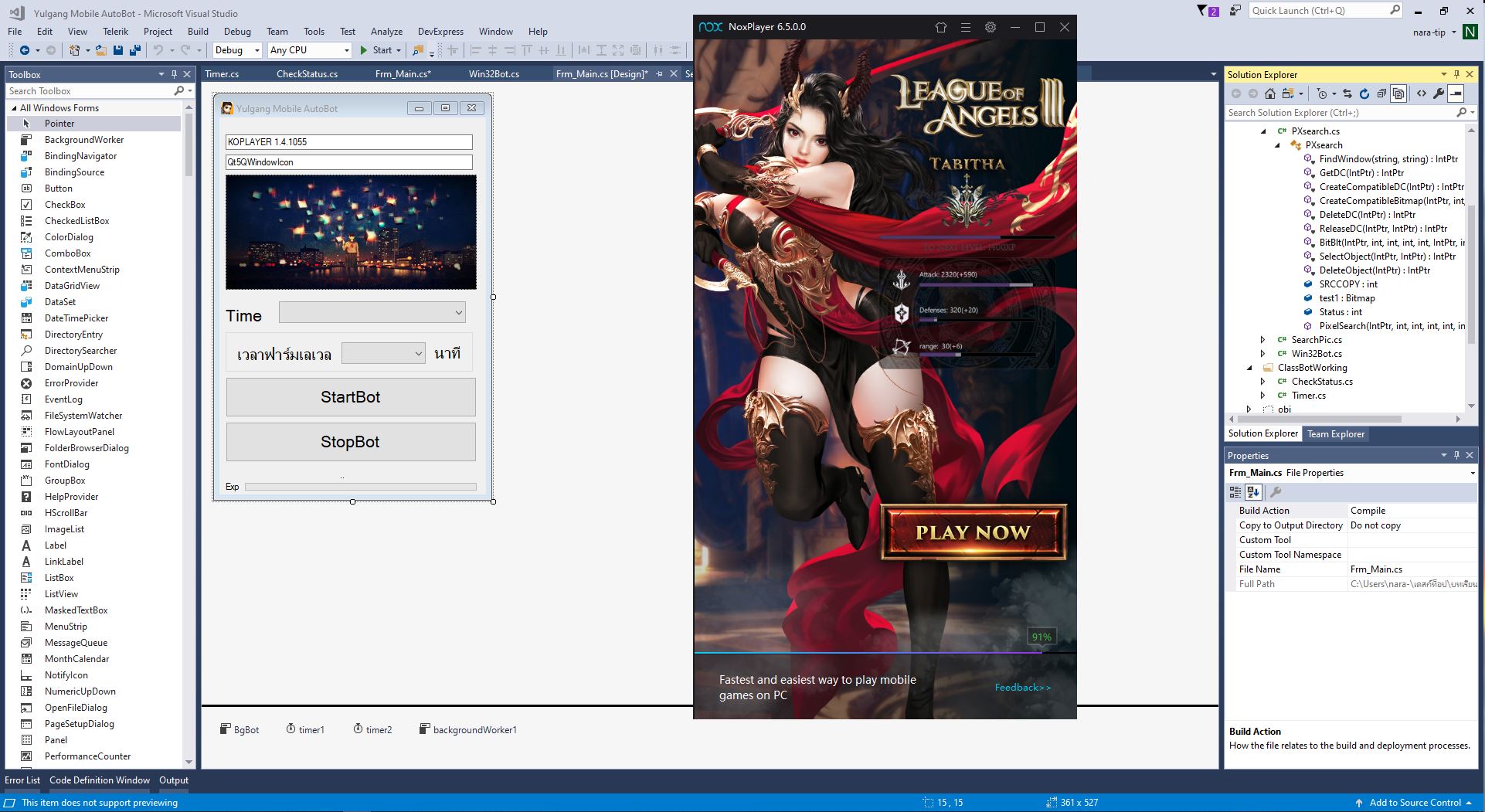Switch to the Timer.cs tab

[222, 74]
